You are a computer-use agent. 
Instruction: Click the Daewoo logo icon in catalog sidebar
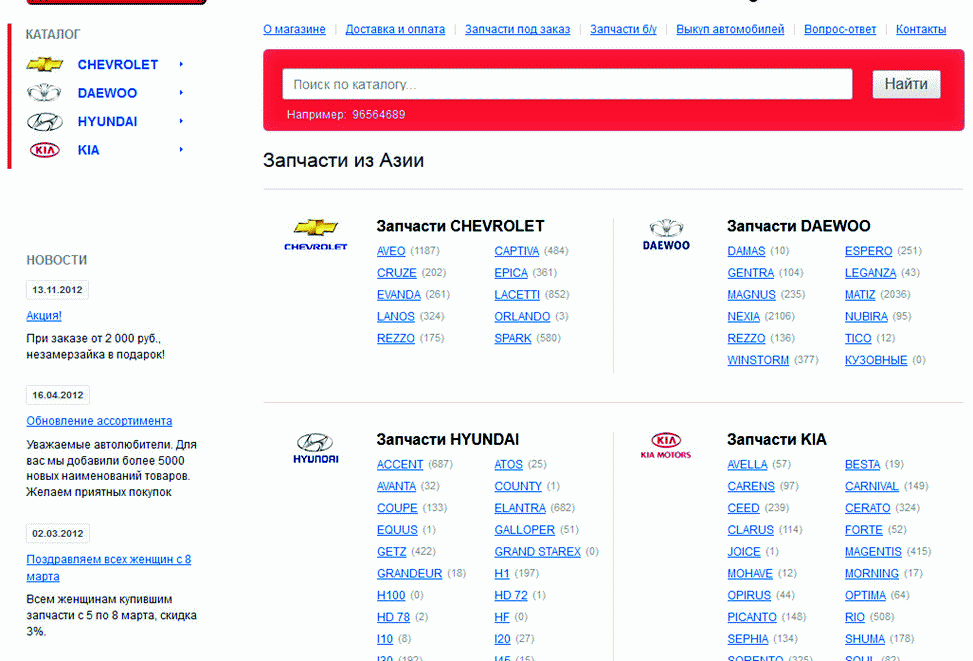[x=44, y=92]
